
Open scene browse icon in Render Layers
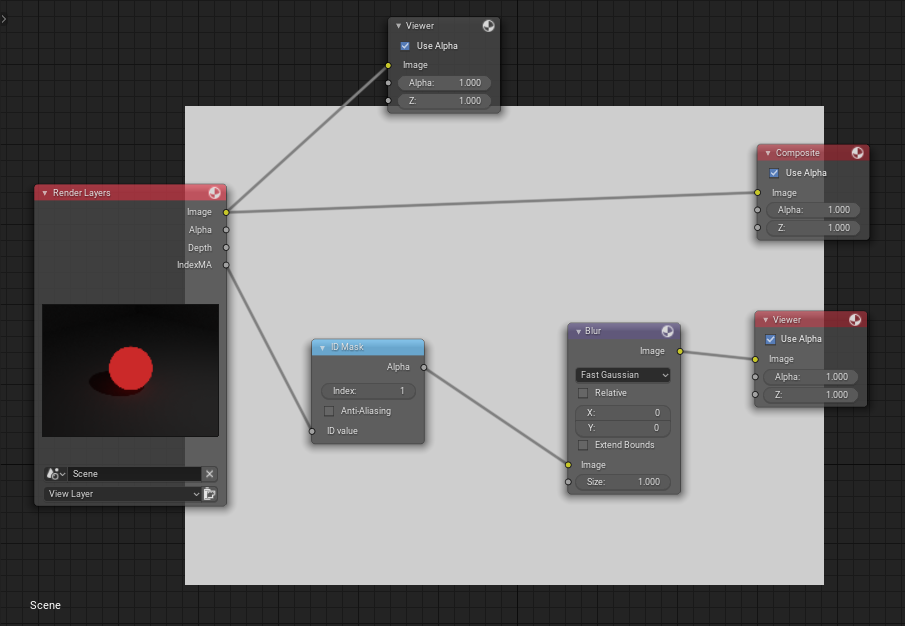point(55,474)
